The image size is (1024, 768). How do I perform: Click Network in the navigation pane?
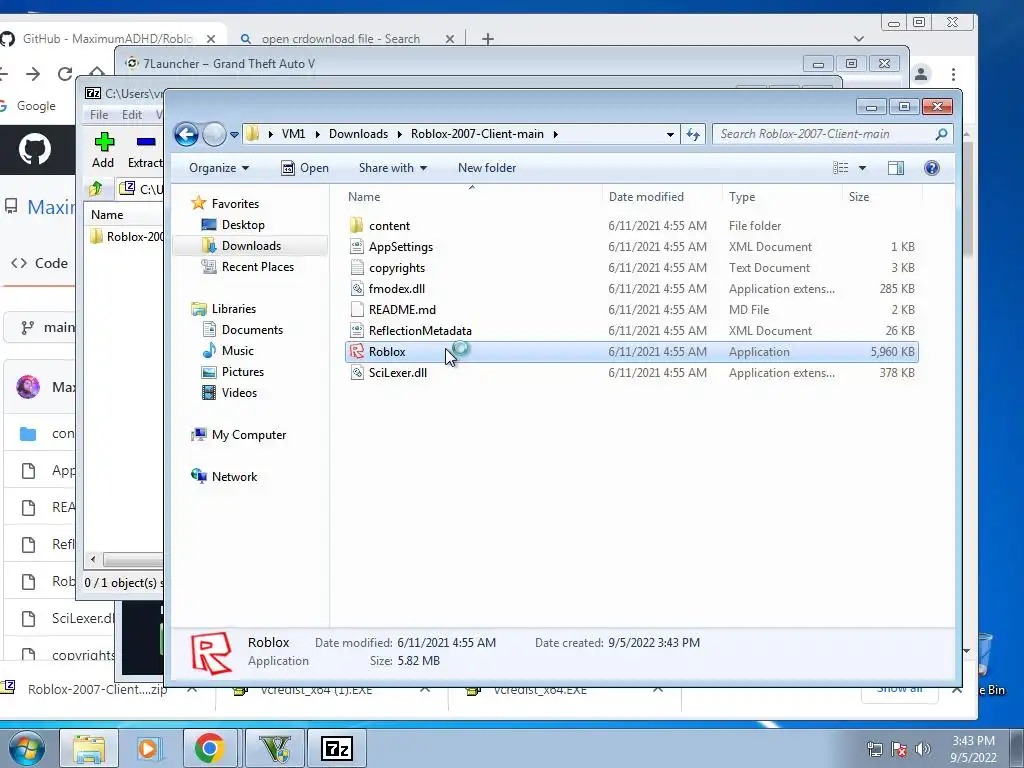pyautogui.click(x=234, y=477)
